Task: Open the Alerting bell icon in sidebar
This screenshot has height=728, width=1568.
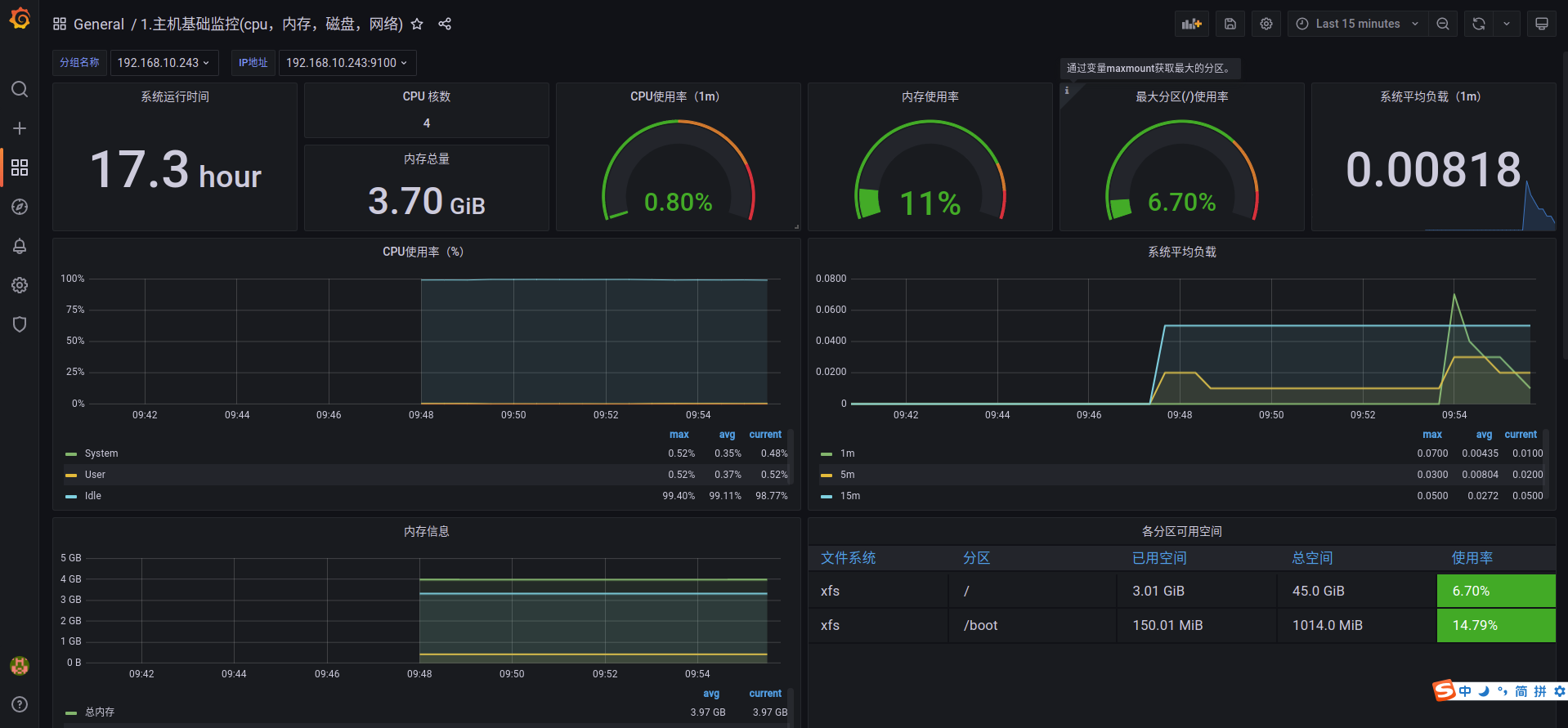Action: click(20, 246)
